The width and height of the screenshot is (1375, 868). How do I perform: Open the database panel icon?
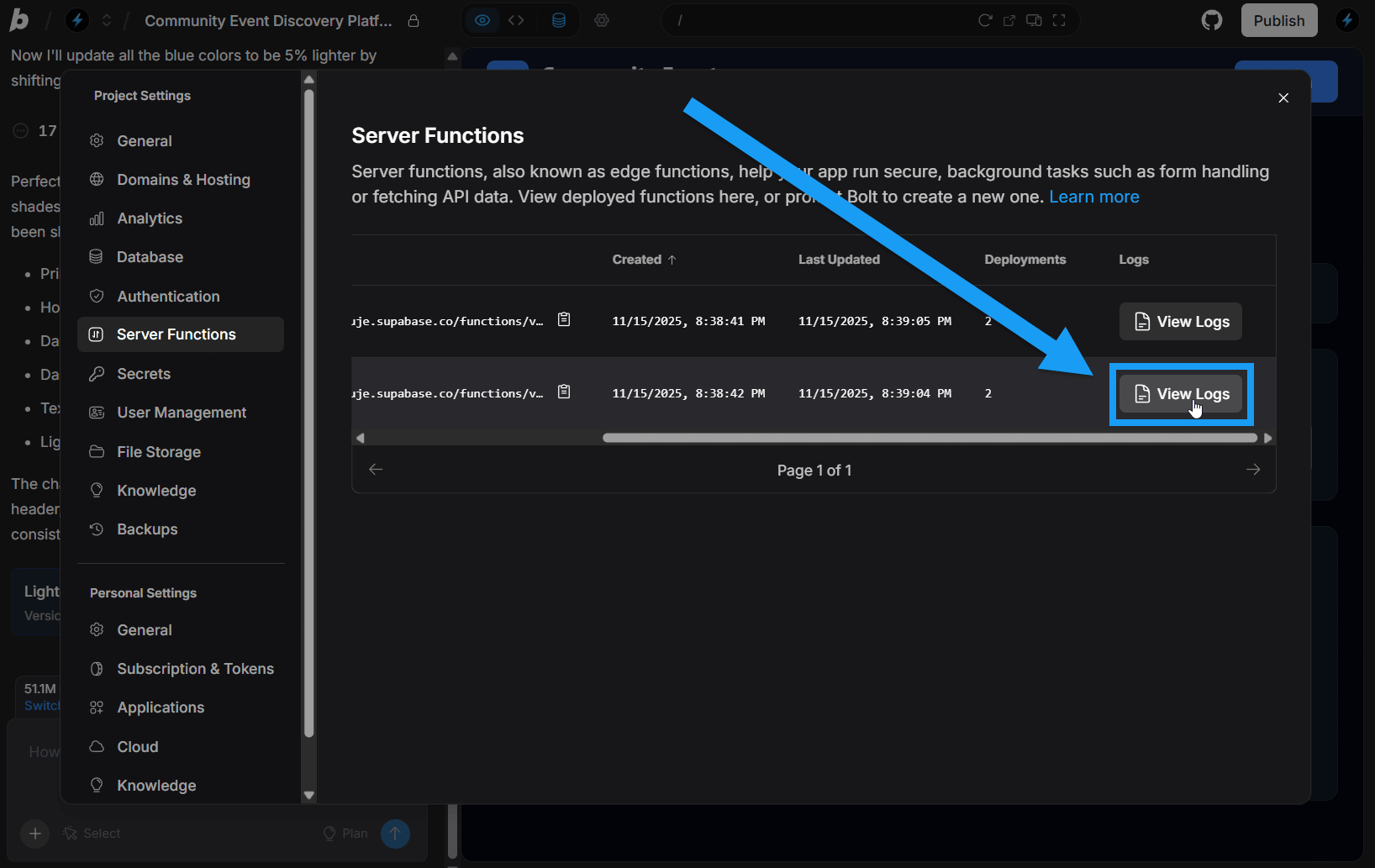tap(559, 20)
